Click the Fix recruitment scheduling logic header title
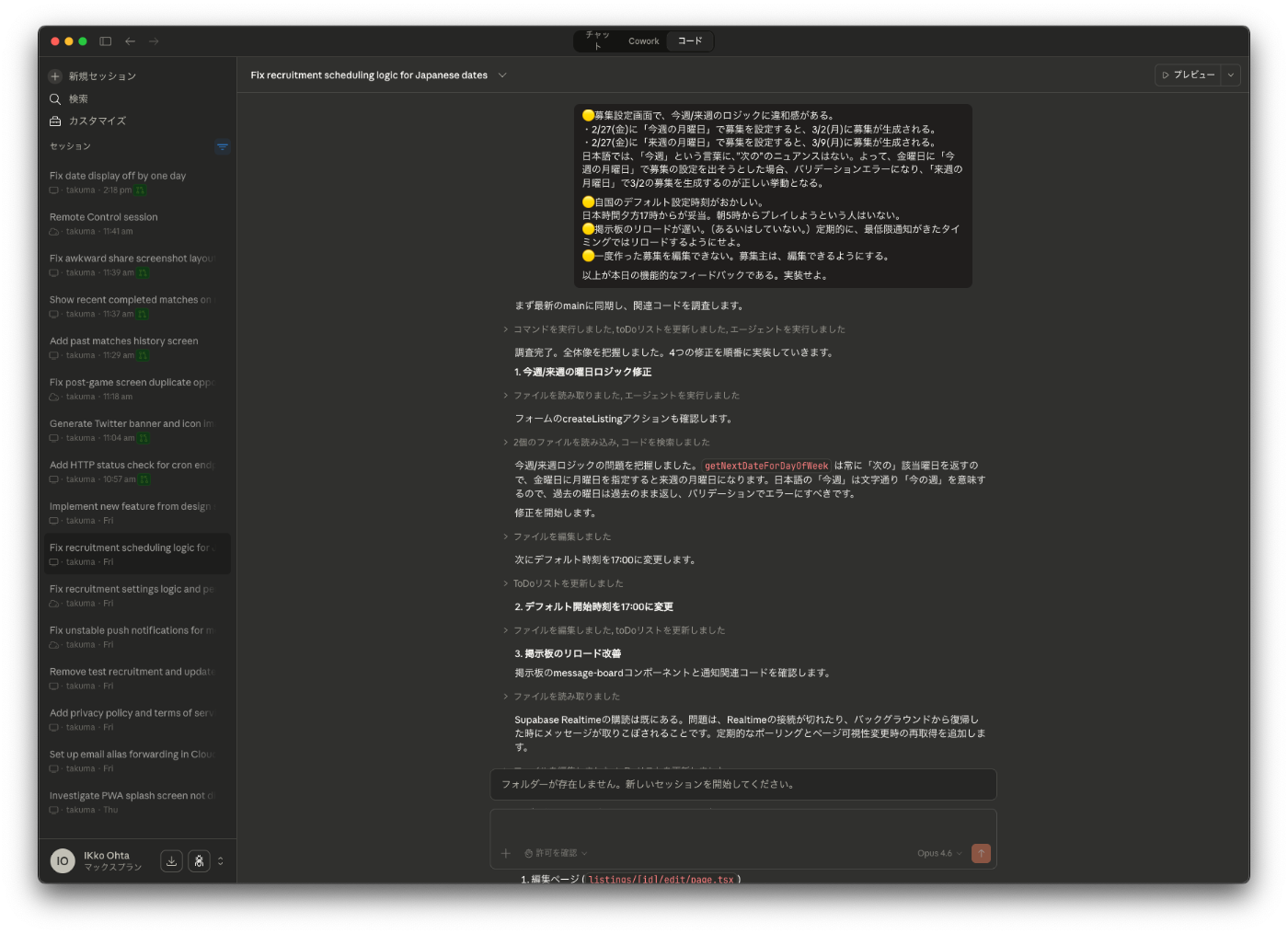Image resolution: width=1288 pixels, height=934 pixels. tap(369, 75)
